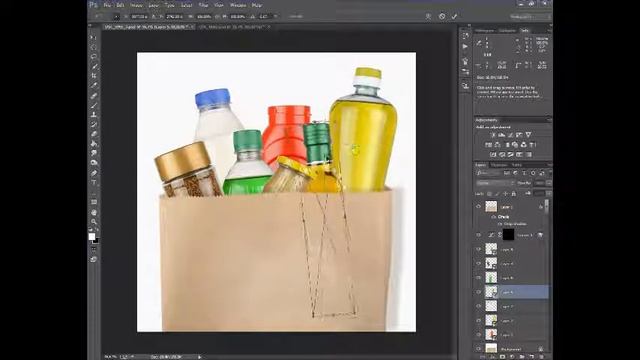Click the status bar zoom percentage field

tap(110, 357)
